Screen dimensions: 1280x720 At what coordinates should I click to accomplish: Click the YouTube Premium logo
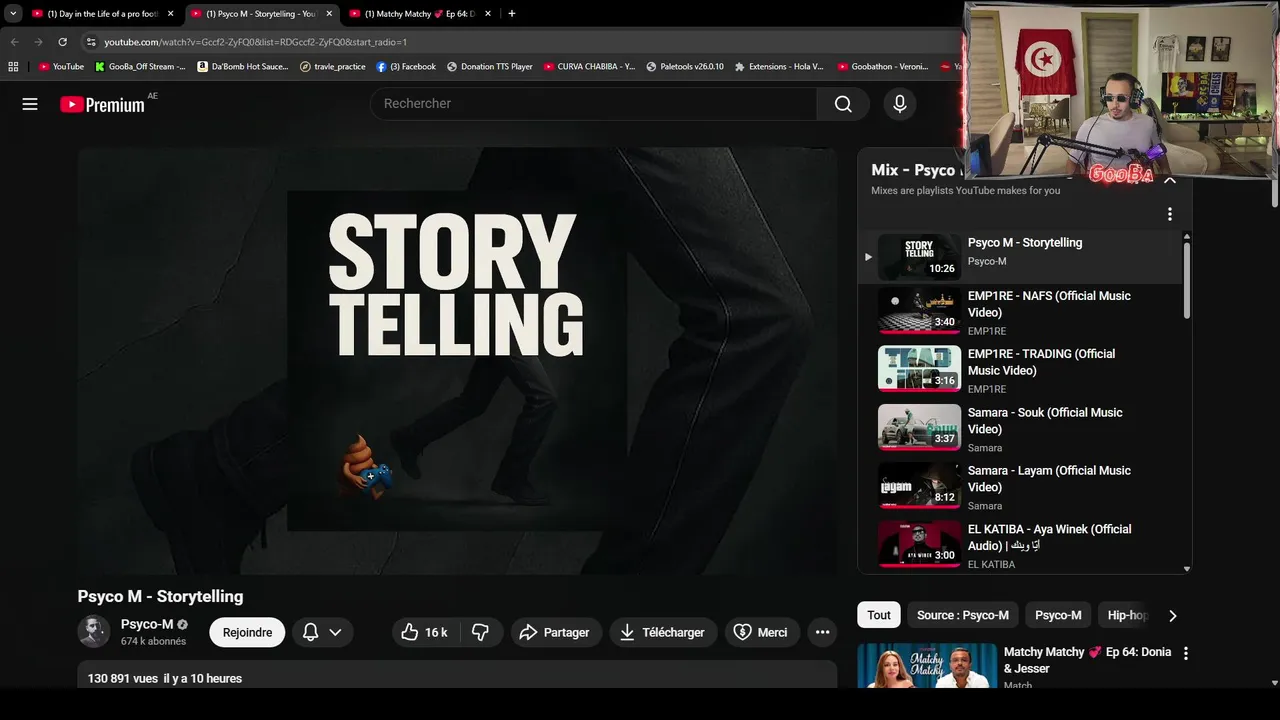point(102,104)
